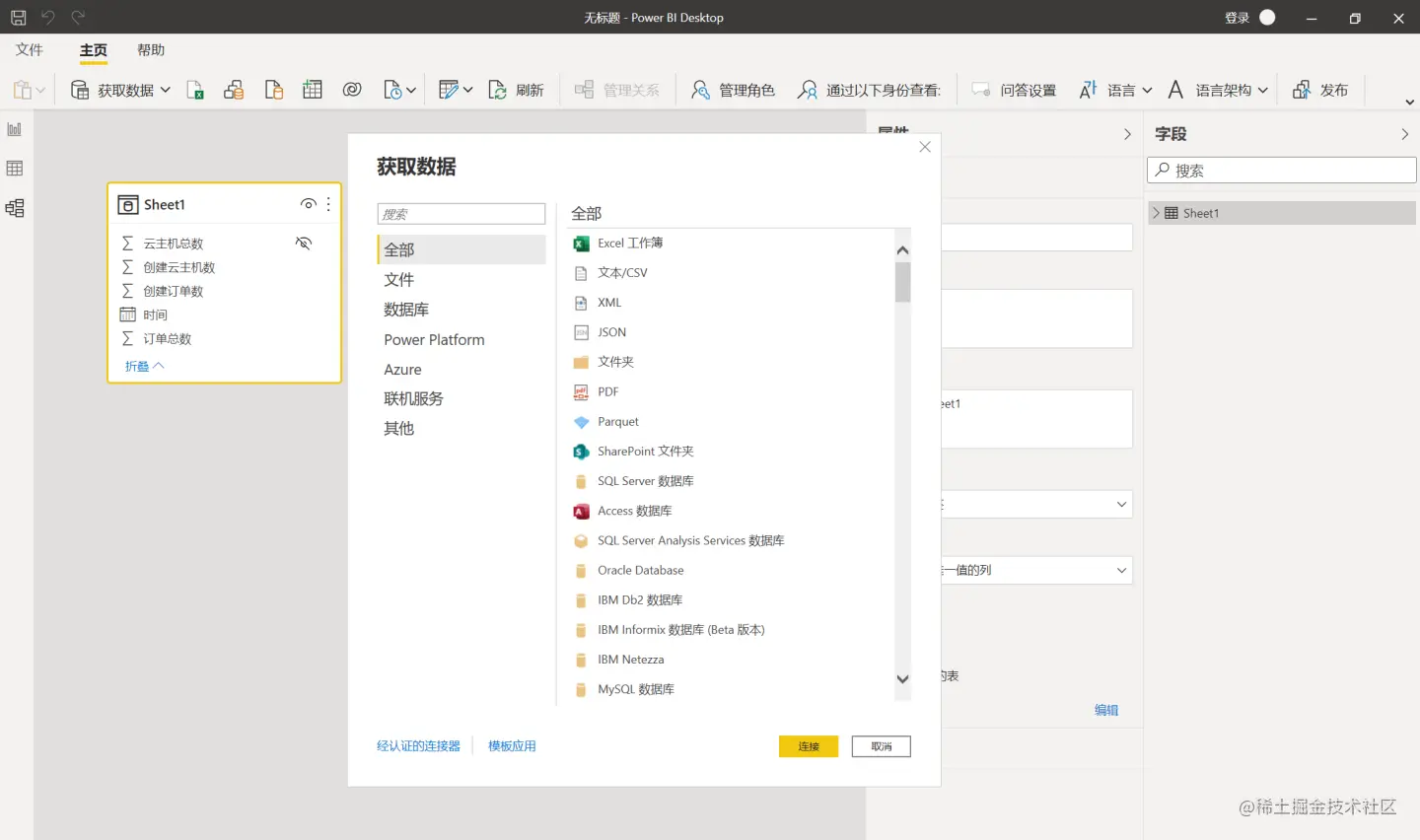Click the Dataverse swirl icon
The image size is (1420, 840).
(x=352, y=90)
